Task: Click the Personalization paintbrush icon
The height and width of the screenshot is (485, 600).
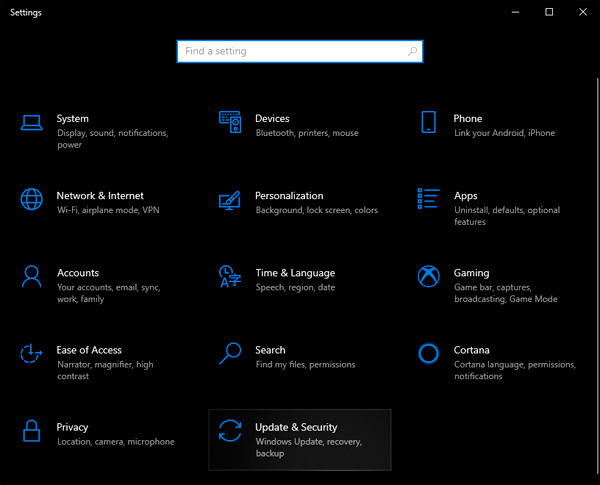Action: coord(230,200)
